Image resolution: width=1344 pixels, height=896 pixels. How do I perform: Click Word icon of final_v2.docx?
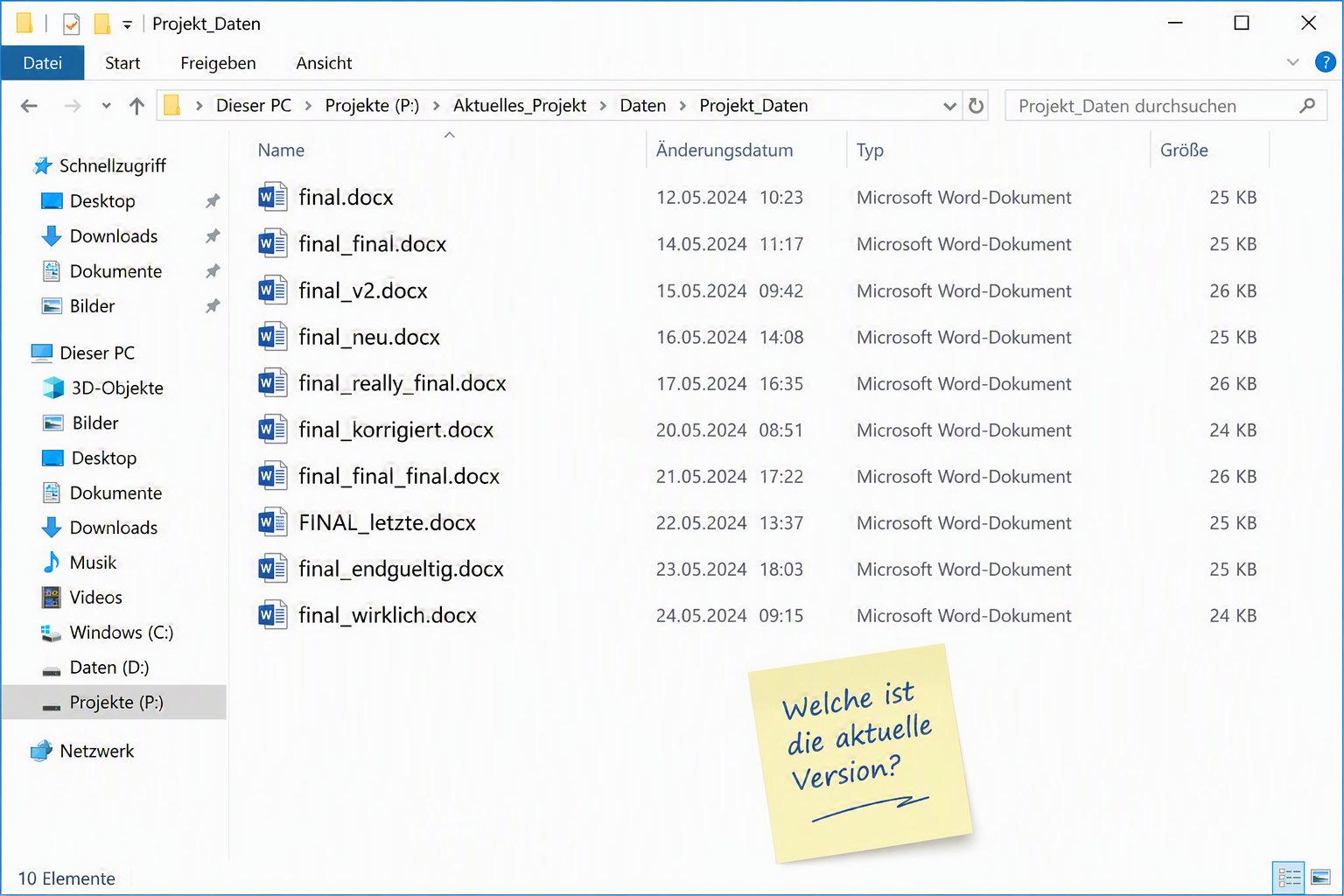(x=272, y=290)
